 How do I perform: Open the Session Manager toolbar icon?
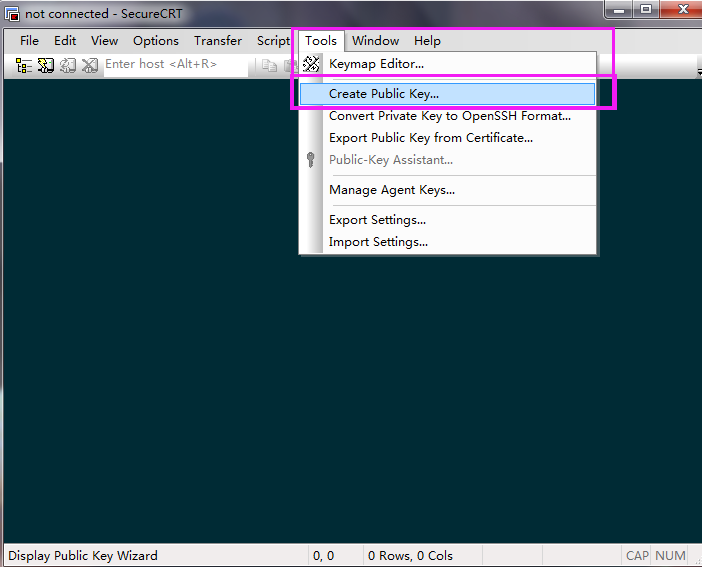click(23, 65)
